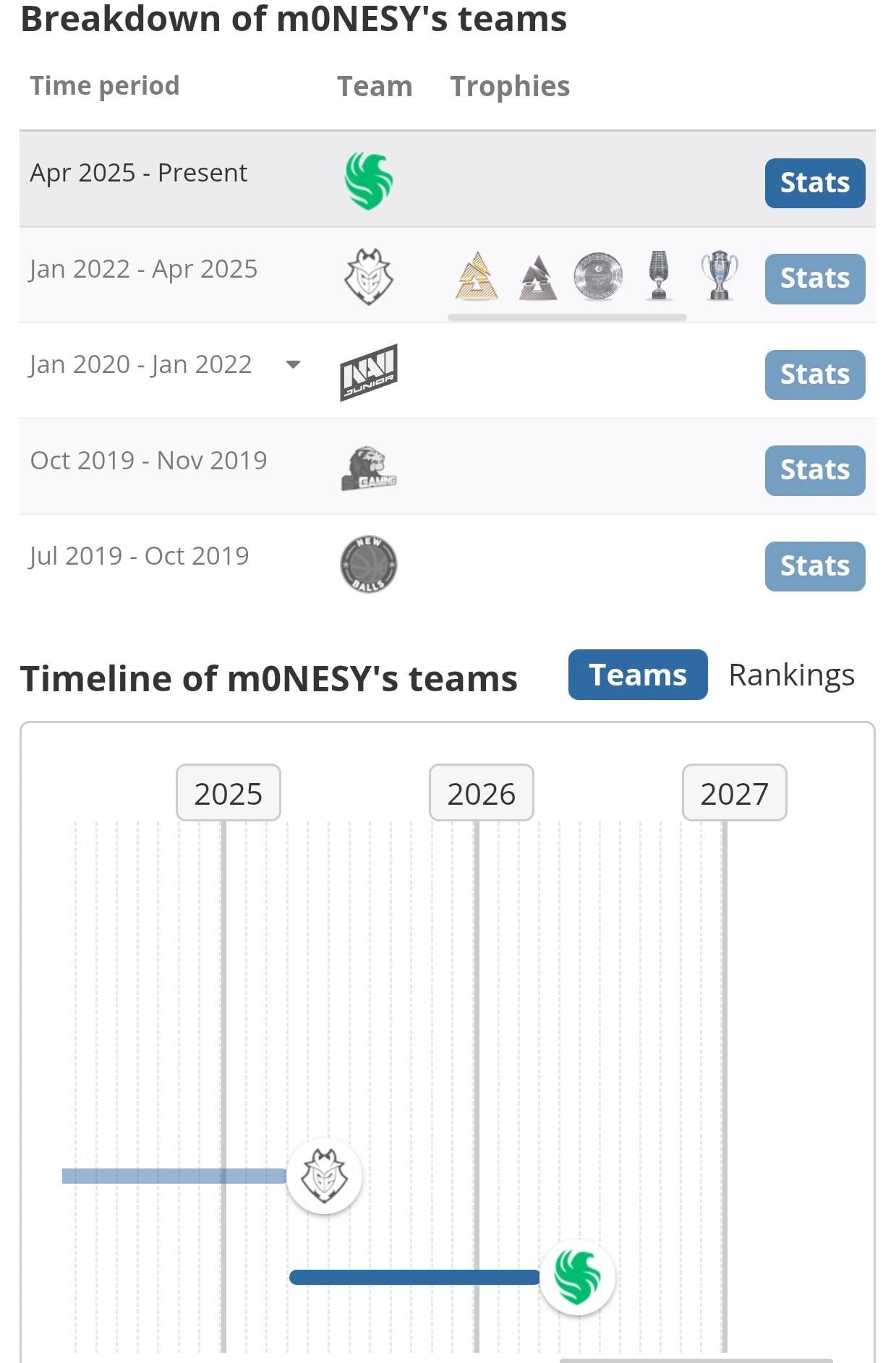Click the 2026 year marker on timeline
The image size is (896, 1363).
click(x=481, y=793)
